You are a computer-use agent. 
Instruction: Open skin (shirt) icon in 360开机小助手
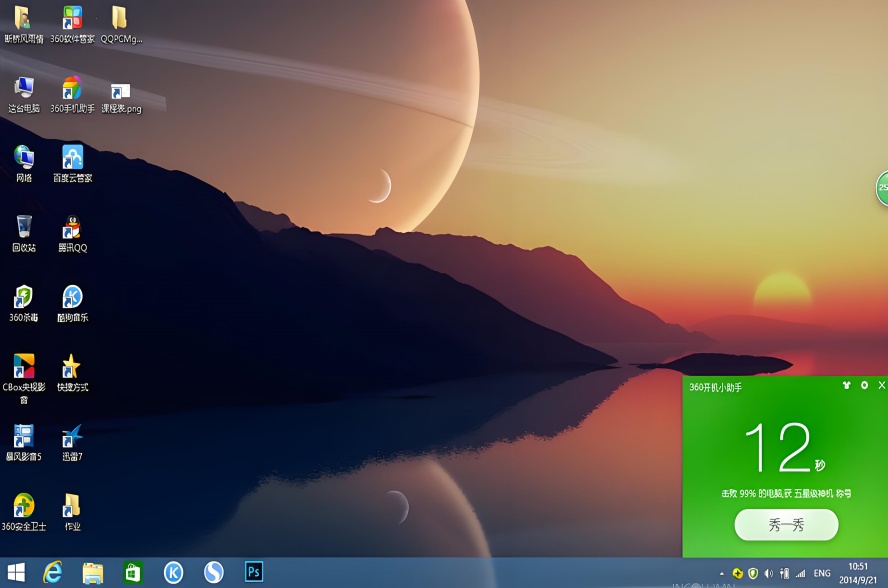click(x=847, y=385)
